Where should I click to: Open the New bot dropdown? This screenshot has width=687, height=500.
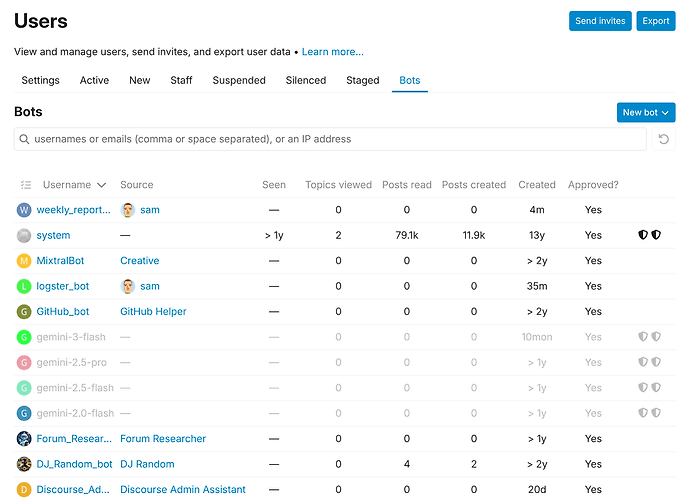[x=646, y=113]
